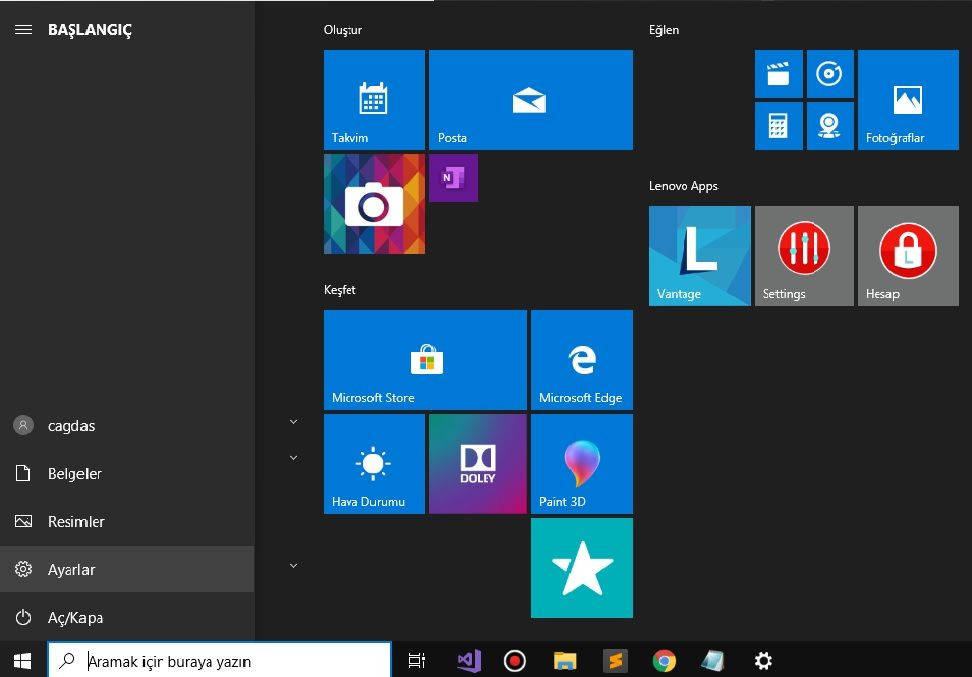This screenshot has height=677, width=972.
Task: Launch the Paint 3D tile
Action: [581, 464]
